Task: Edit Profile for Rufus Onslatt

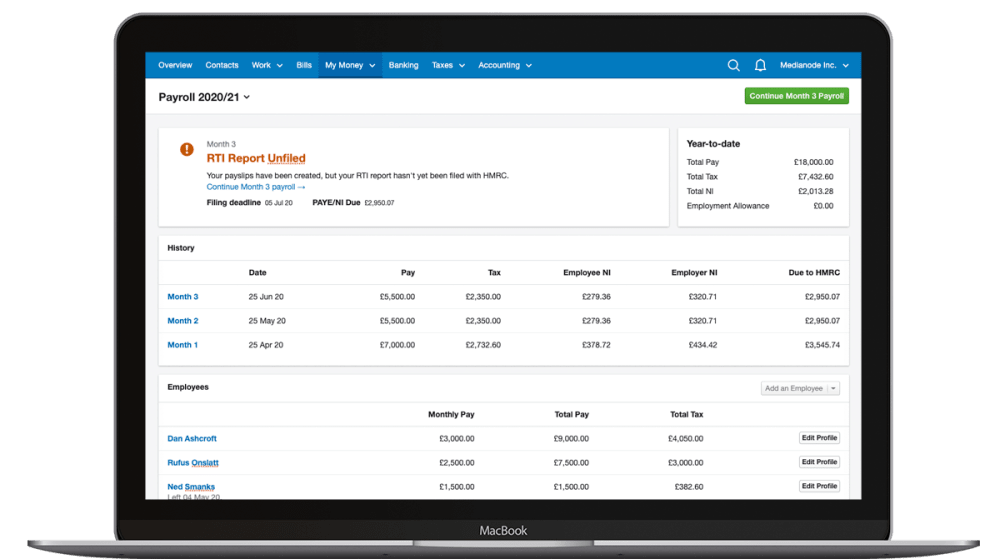Action: [x=819, y=462]
